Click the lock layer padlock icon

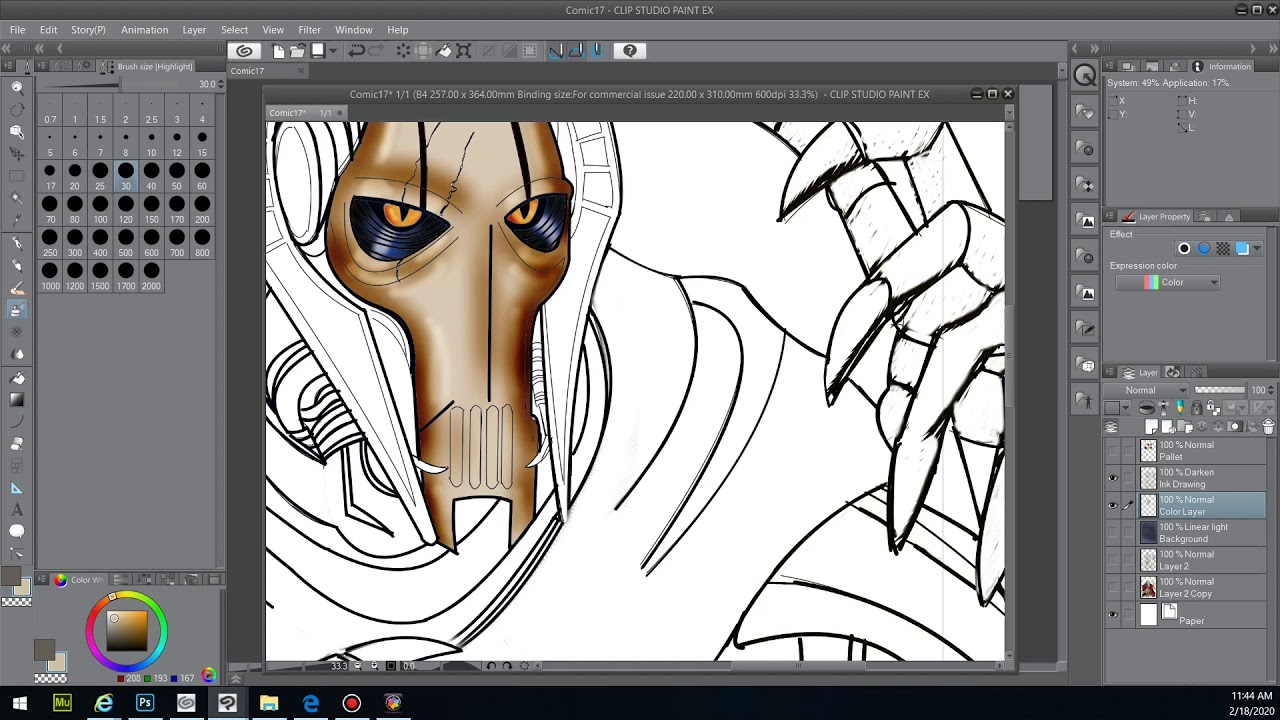(1197, 408)
